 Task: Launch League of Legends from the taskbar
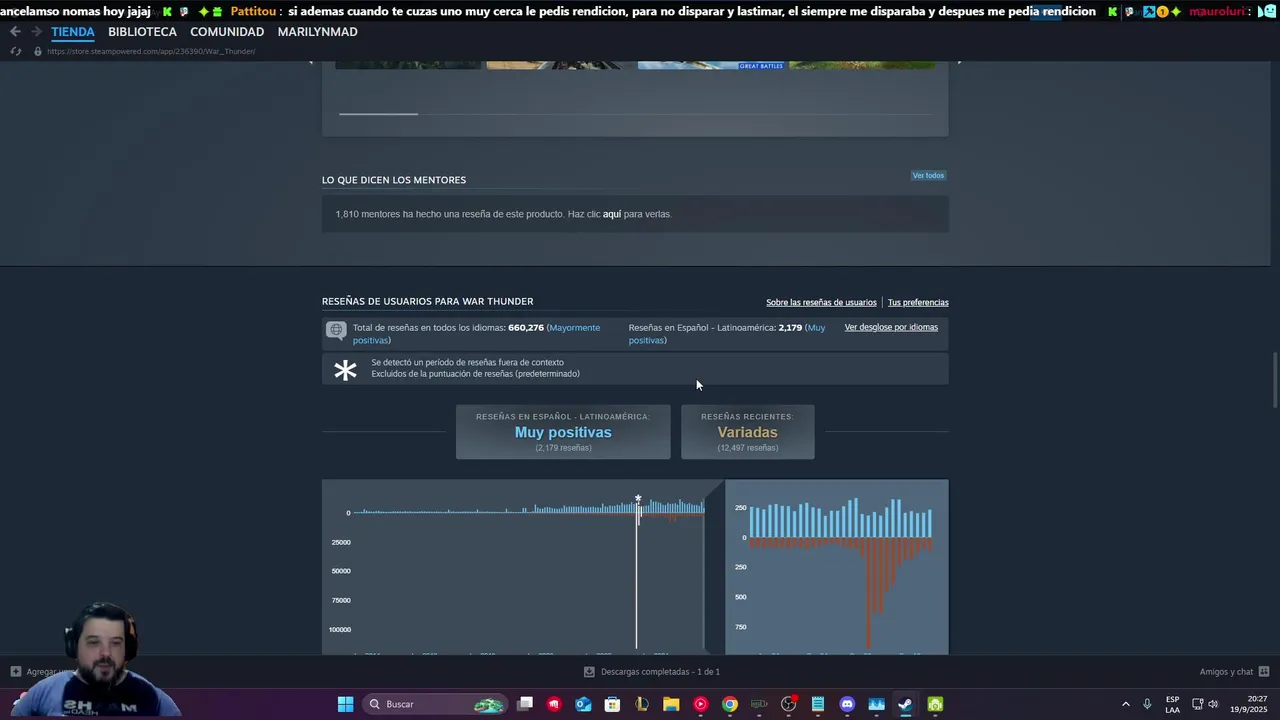point(642,704)
